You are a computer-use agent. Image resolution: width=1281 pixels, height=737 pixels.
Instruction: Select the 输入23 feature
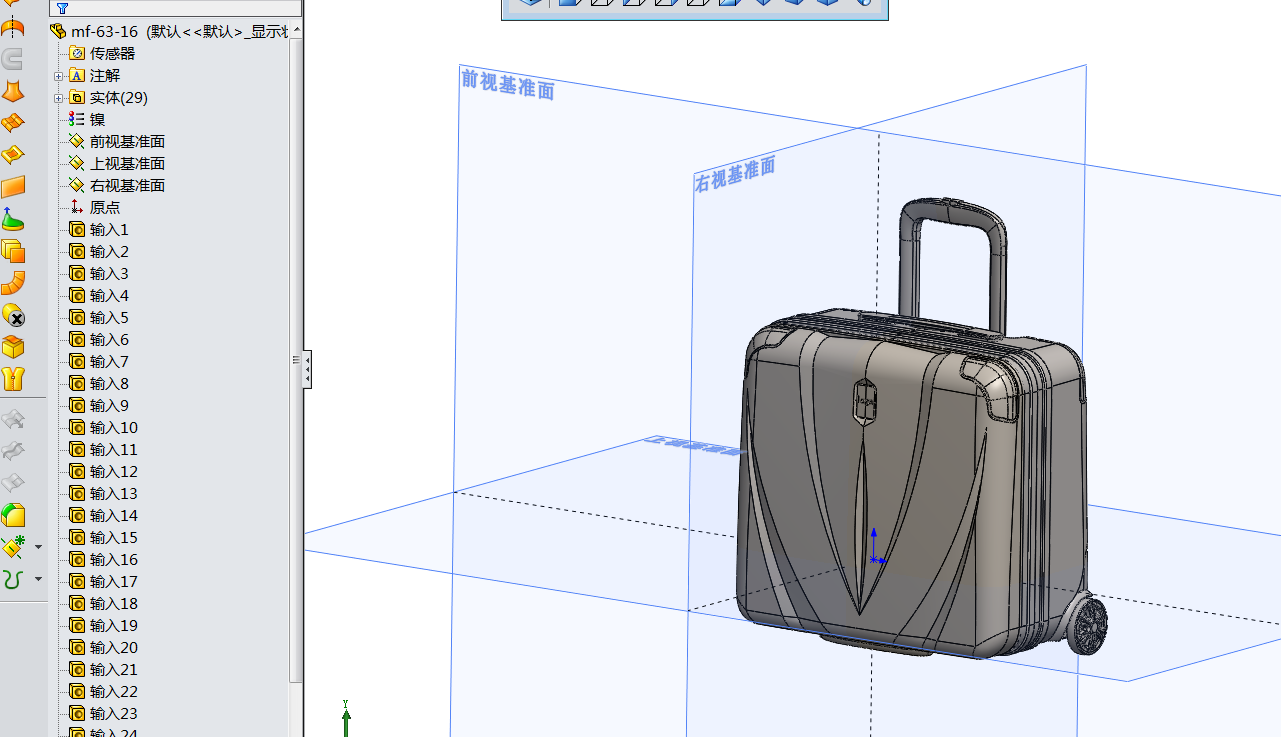[104, 714]
